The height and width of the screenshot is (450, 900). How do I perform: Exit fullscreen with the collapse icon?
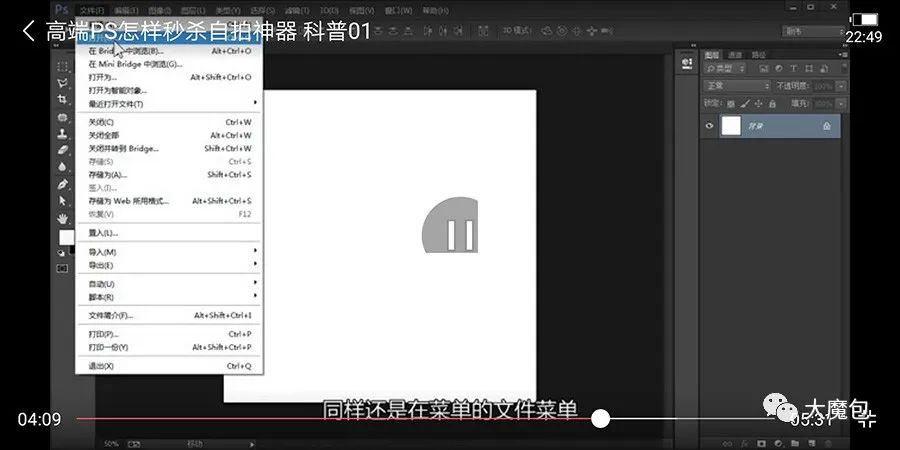867,418
